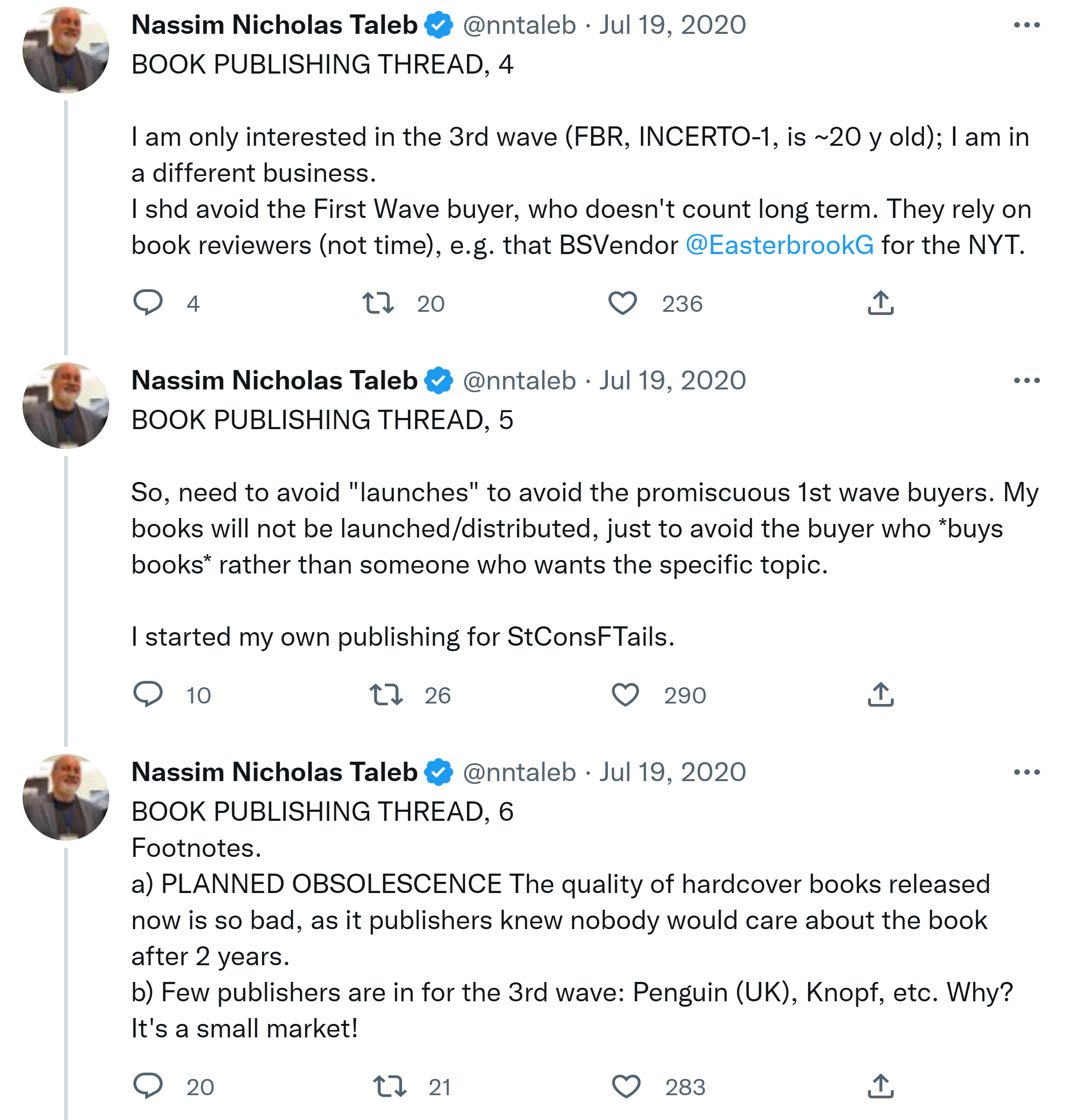The image size is (1065, 1120).
Task: Open Jul 19, 2020 timestamp on thread 6
Action: [673, 773]
